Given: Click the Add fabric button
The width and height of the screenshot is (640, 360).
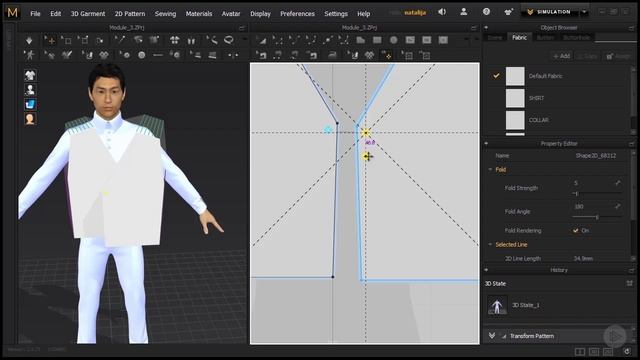Looking at the screenshot, I should pyautogui.click(x=561, y=56).
